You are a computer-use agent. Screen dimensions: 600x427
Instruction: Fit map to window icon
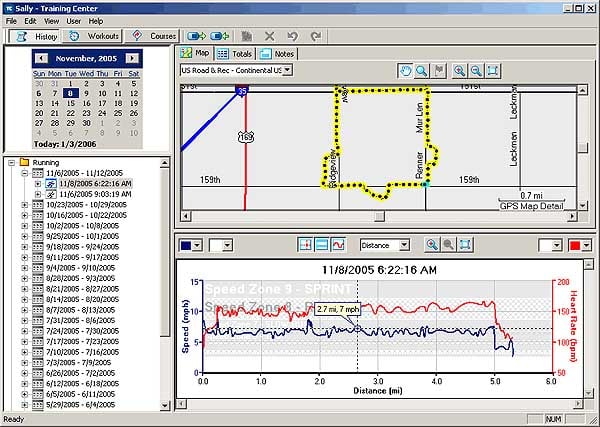(492, 71)
